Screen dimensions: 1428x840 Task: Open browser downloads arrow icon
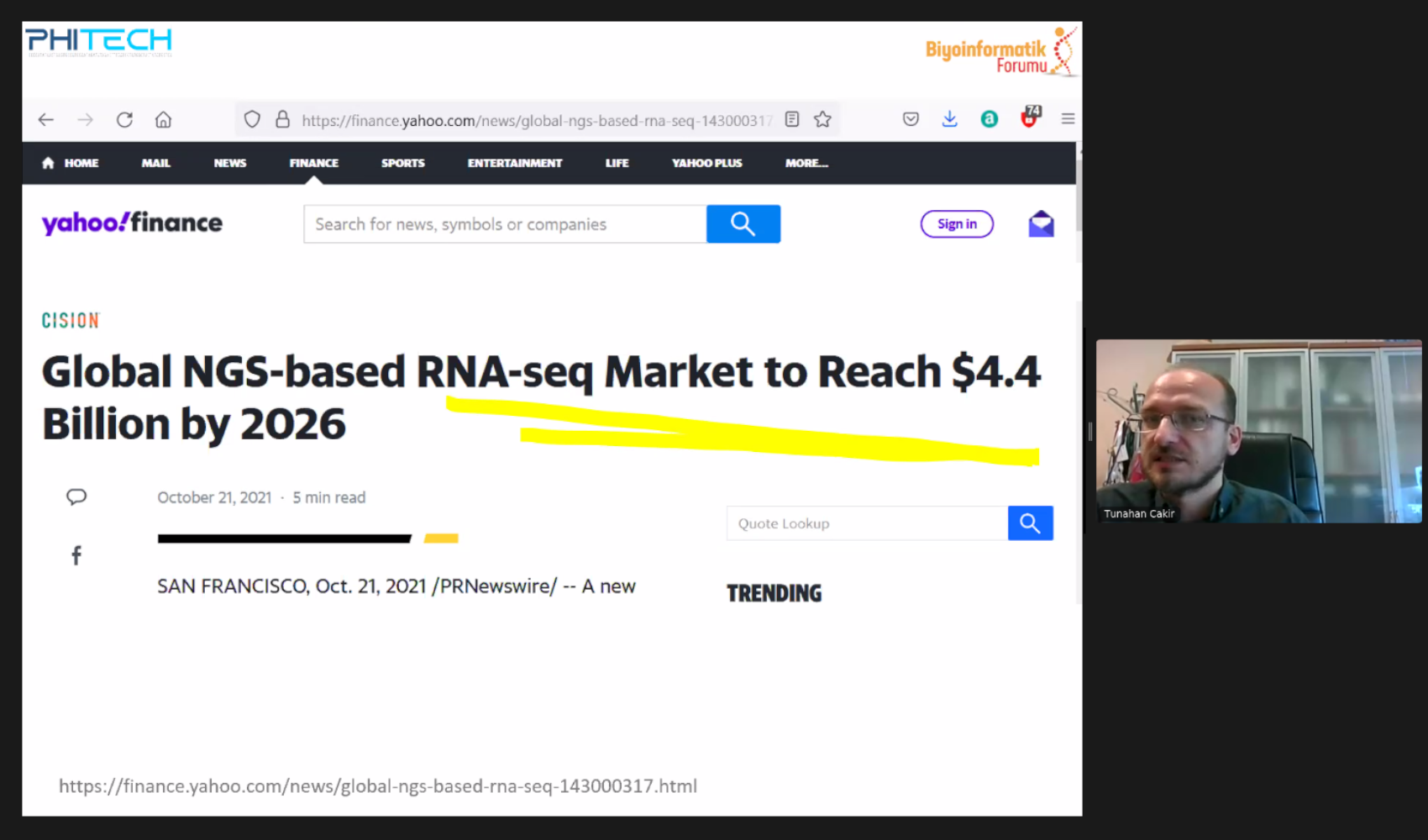[949, 119]
